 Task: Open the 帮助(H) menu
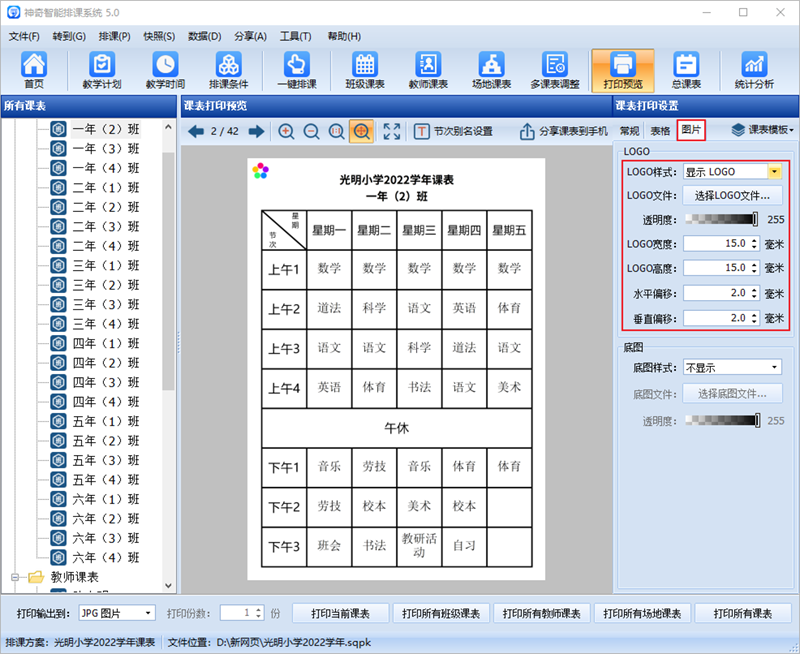point(344,36)
